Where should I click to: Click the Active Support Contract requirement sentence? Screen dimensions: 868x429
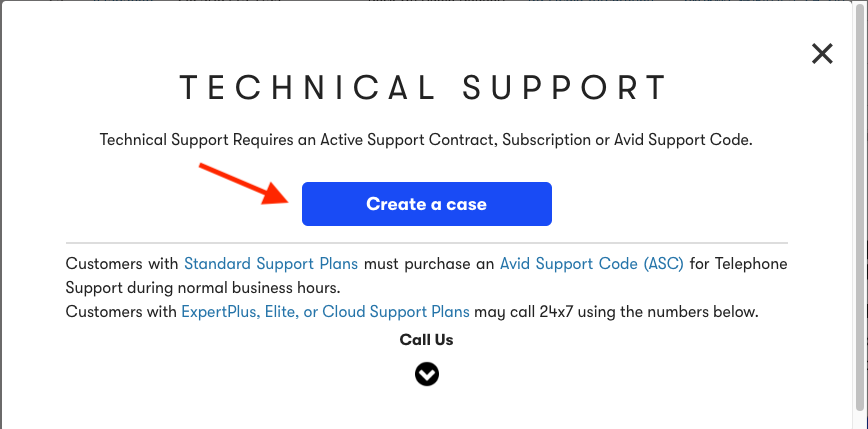pyautogui.click(x=426, y=139)
